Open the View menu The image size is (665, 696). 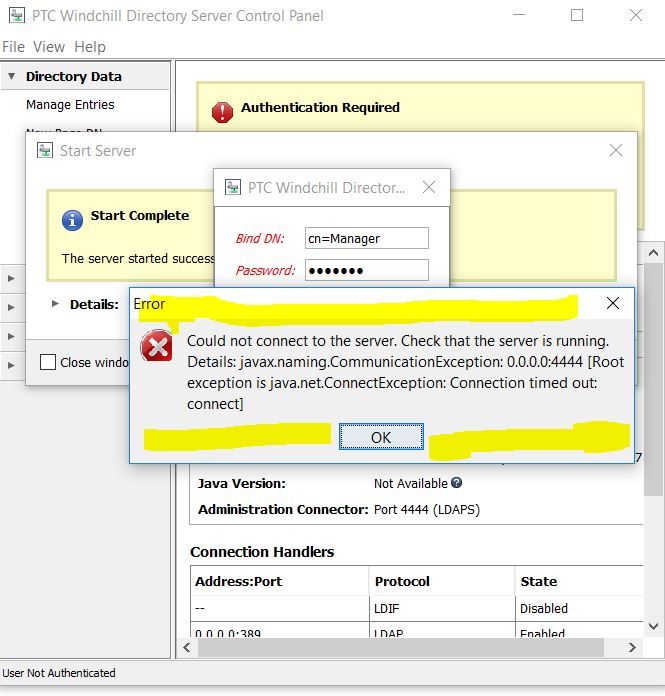[x=49, y=47]
